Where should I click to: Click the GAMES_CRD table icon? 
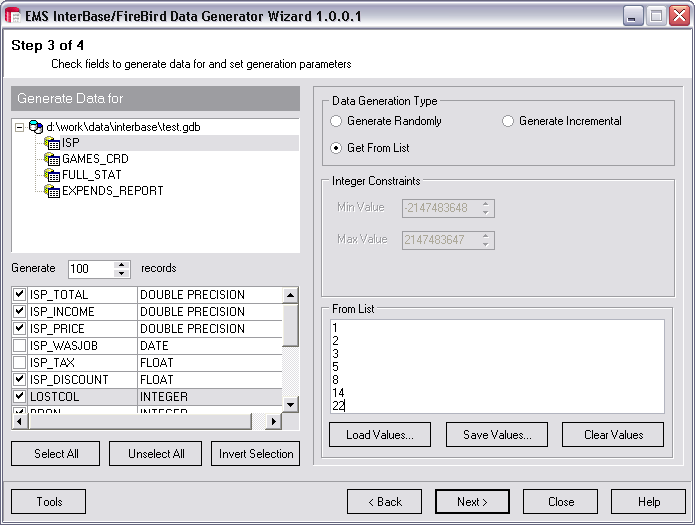coord(52,159)
